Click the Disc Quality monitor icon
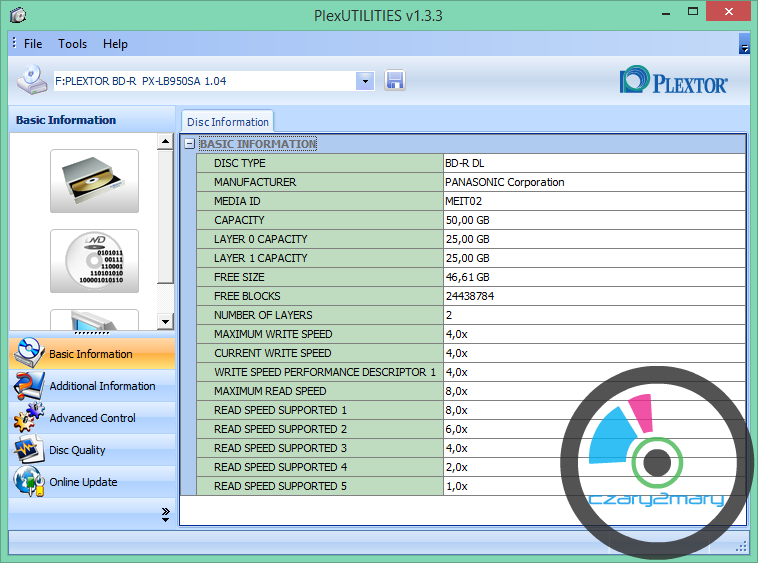 point(29,450)
